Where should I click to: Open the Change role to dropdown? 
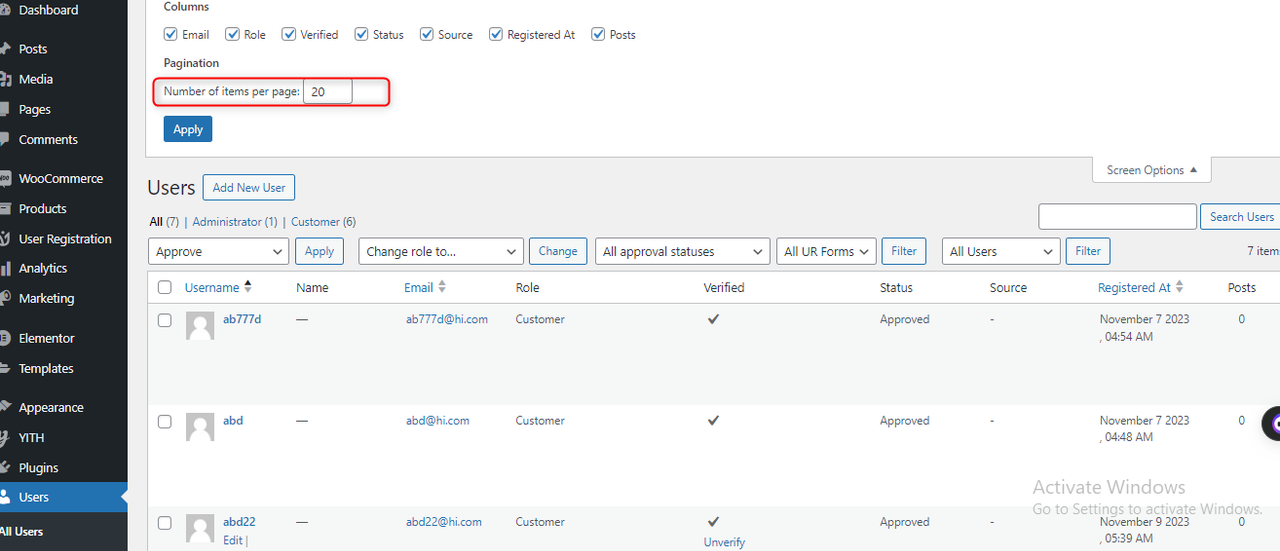[441, 252]
